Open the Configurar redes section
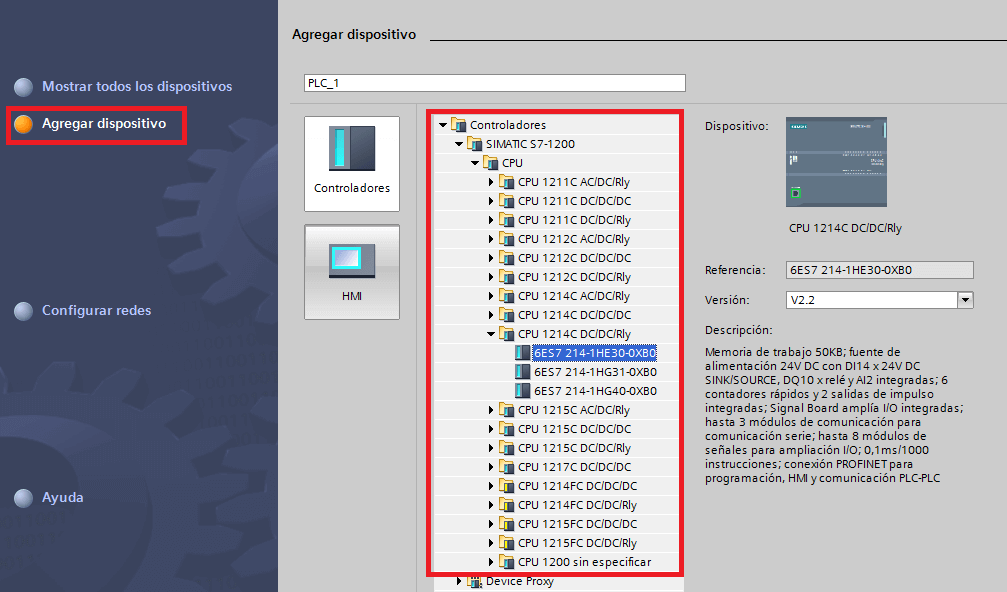Viewport: 1007px width, 592px height. pyautogui.click(x=97, y=311)
